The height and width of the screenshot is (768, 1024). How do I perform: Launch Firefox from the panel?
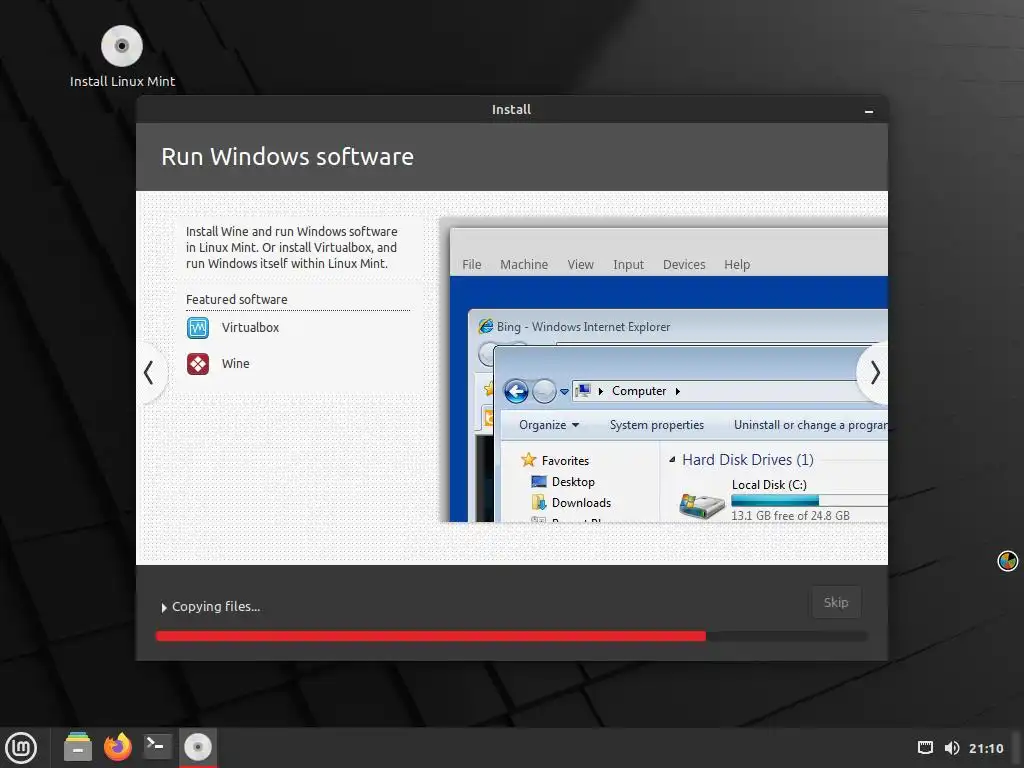point(118,746)
